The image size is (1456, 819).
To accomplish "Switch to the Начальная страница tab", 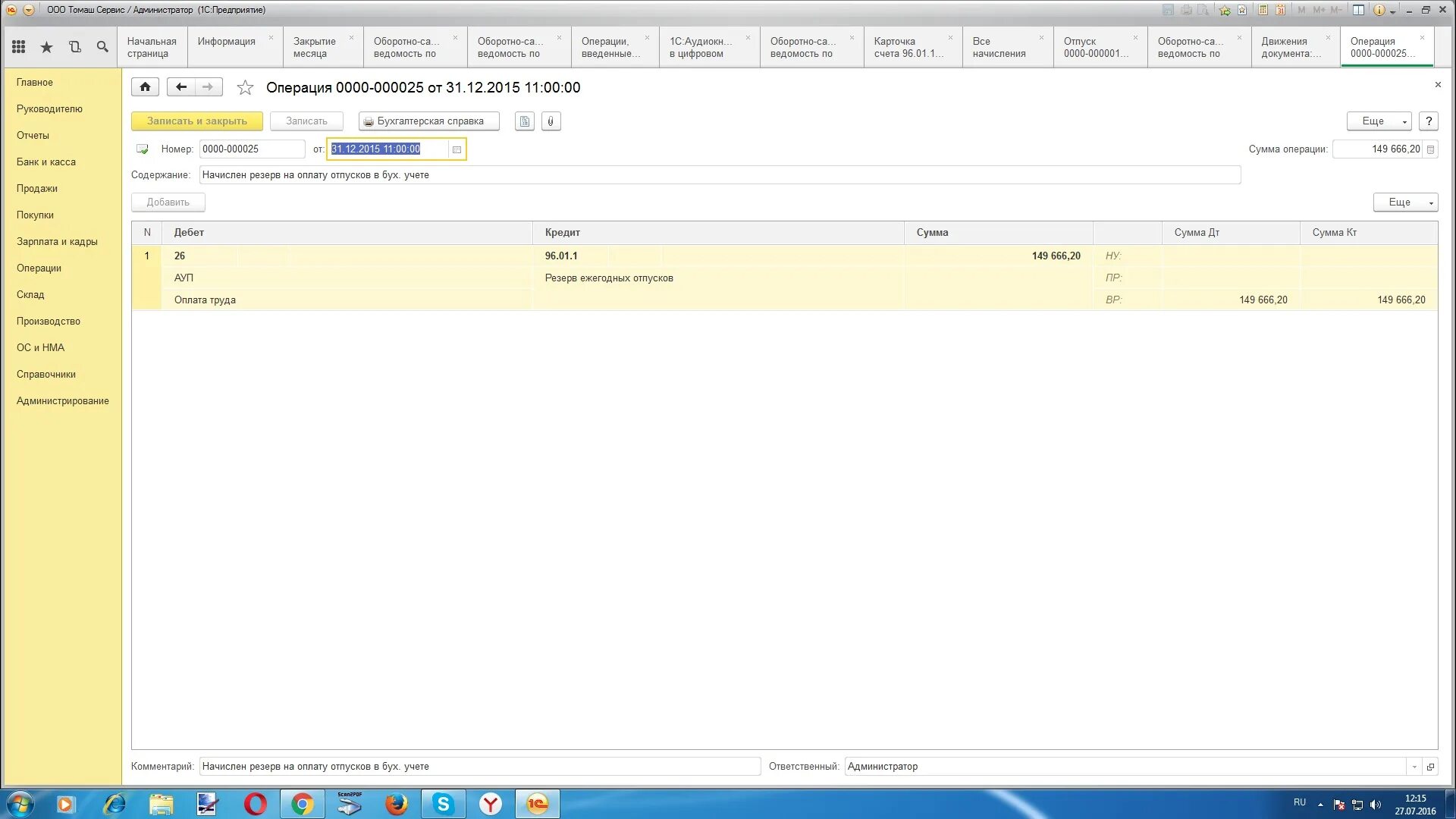I will [152, 47].
